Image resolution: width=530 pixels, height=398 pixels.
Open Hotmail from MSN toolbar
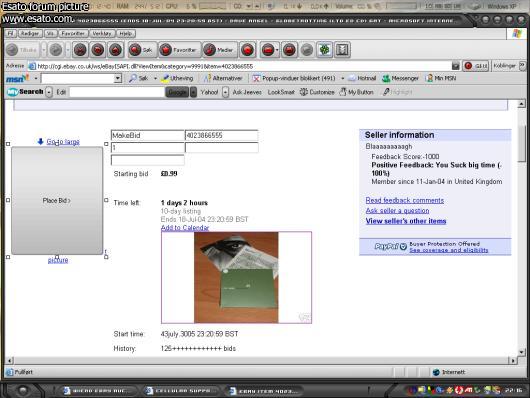pos(362,78)
